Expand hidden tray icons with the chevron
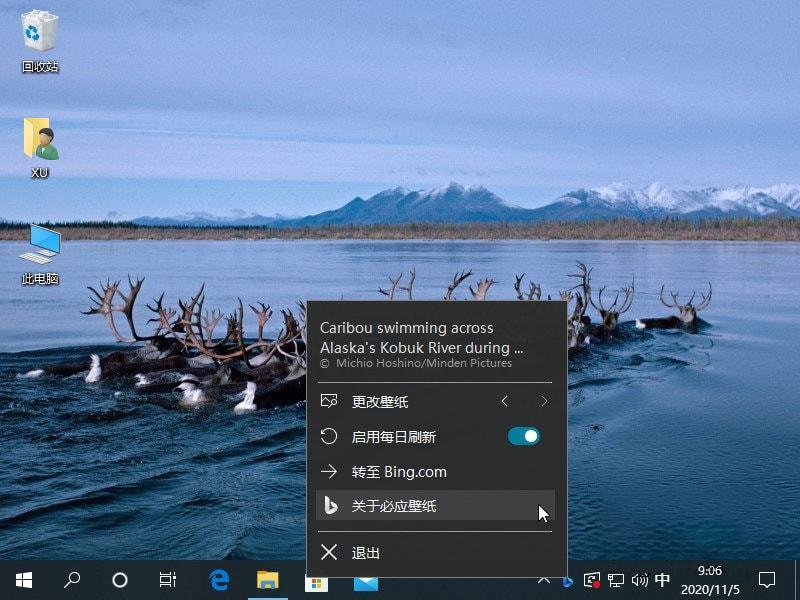The width and height of the screenshot is (800, 600). 547,580
